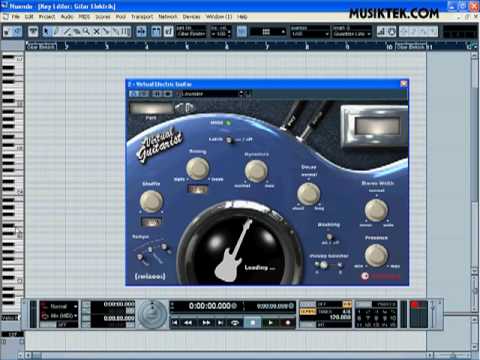Select the arrow Object Selection tool
This screenshot has height=360, width=480.
46,32
